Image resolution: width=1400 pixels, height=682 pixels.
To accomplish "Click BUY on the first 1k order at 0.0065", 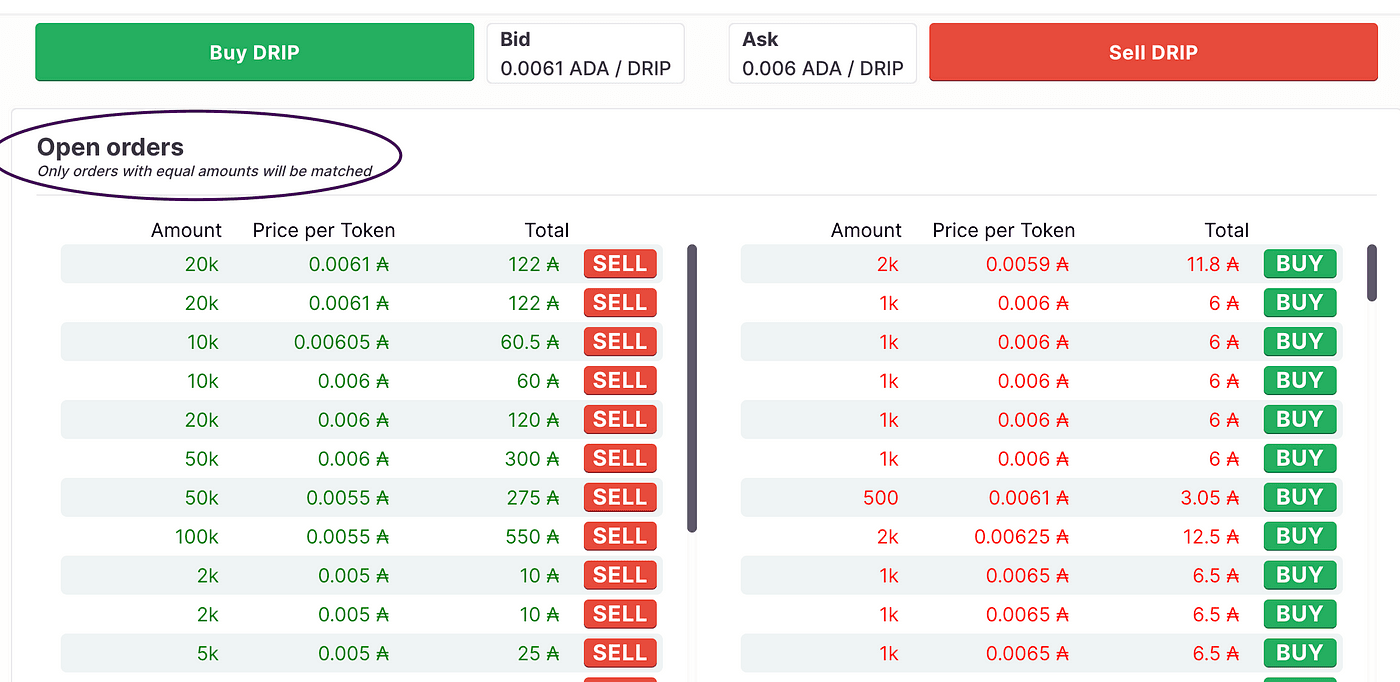I will [x=1300, y=576].
